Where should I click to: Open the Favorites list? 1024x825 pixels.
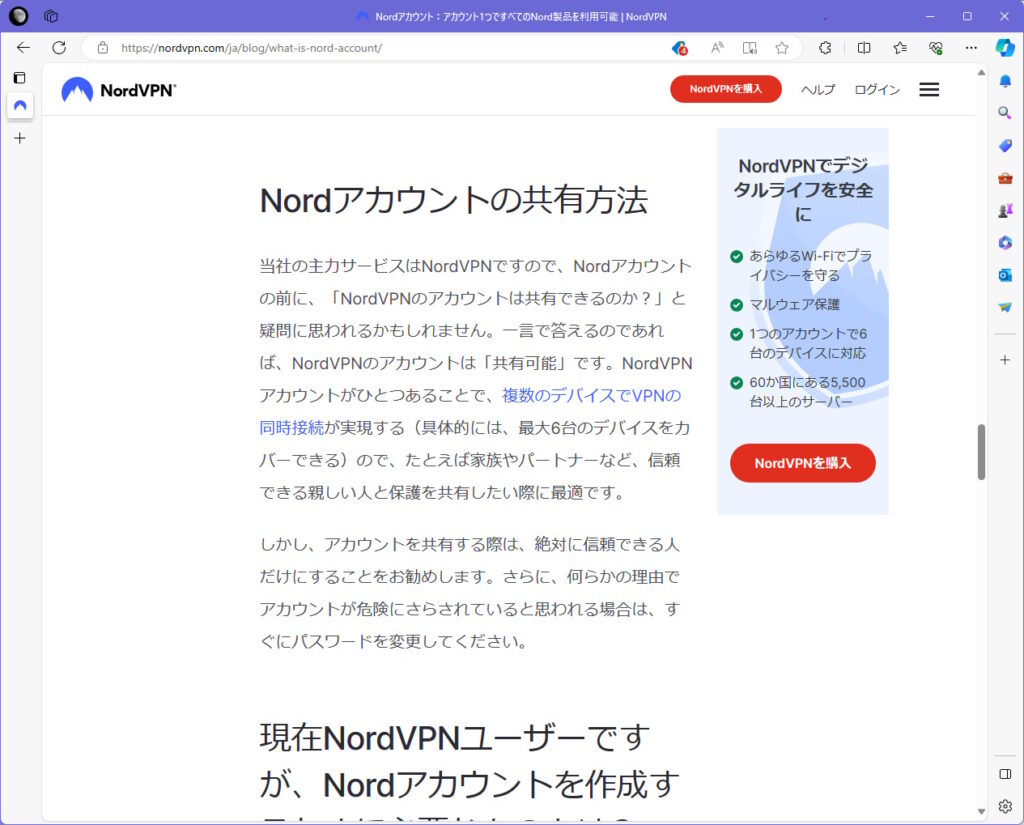900,48
